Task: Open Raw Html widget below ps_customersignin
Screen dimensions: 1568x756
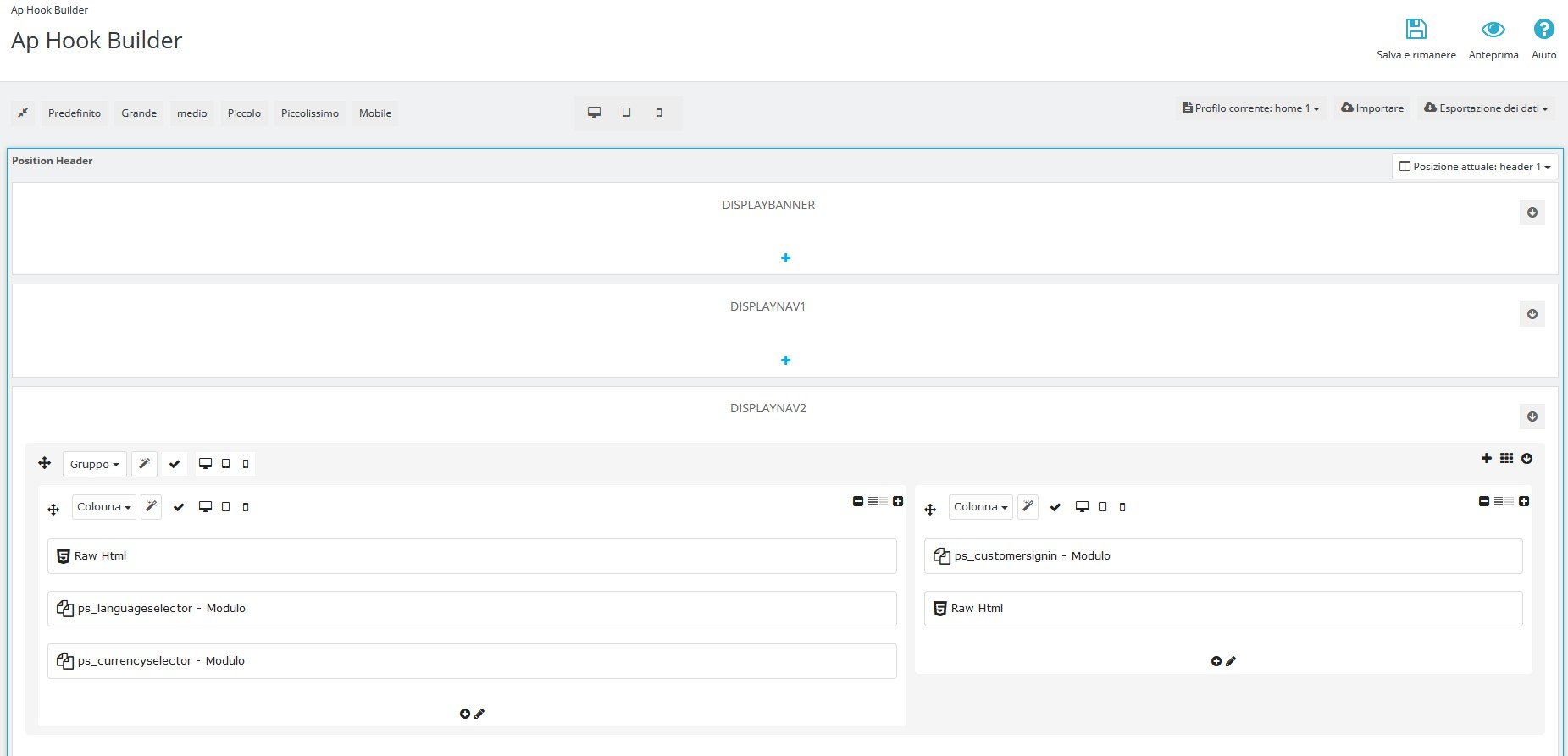Action: coord(1223,609)
